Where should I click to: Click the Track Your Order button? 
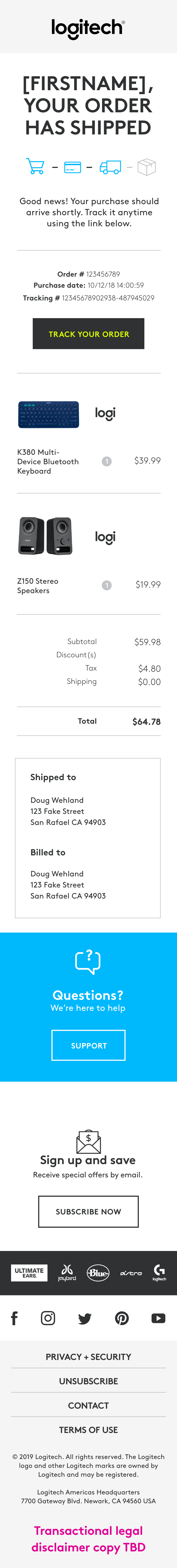[x=88, y=334]
